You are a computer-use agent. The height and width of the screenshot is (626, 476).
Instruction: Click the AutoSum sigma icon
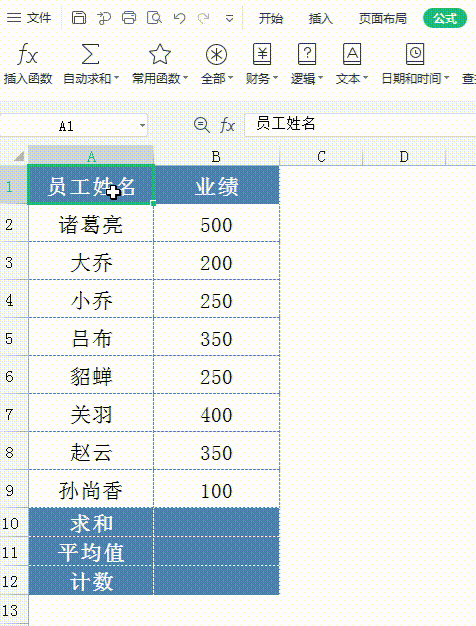pos(90,54)
